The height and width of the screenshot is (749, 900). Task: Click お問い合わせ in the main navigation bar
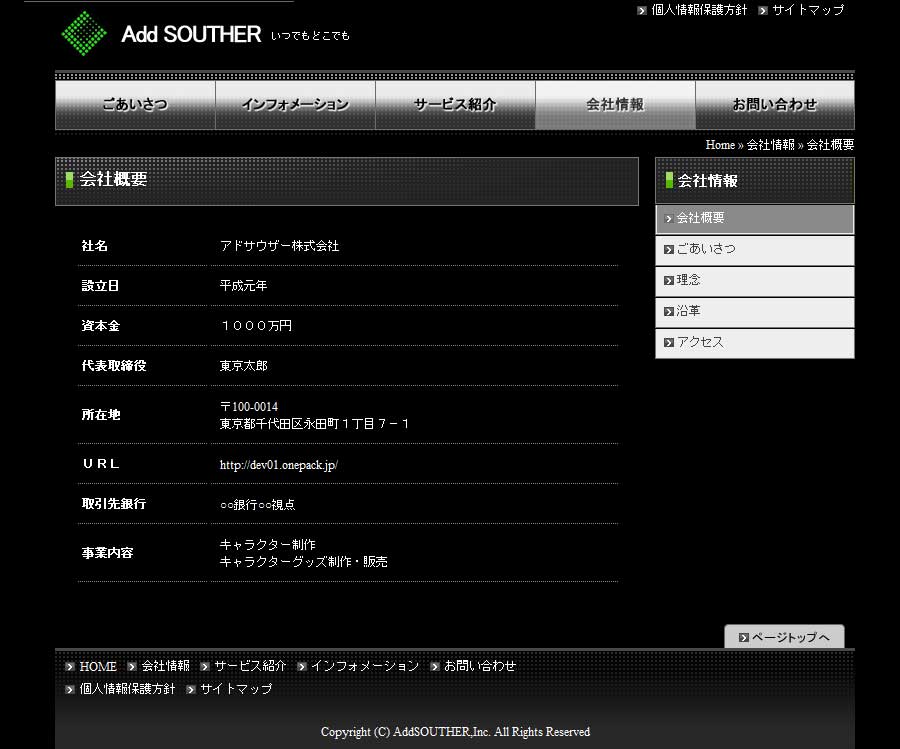click(775, 105)
